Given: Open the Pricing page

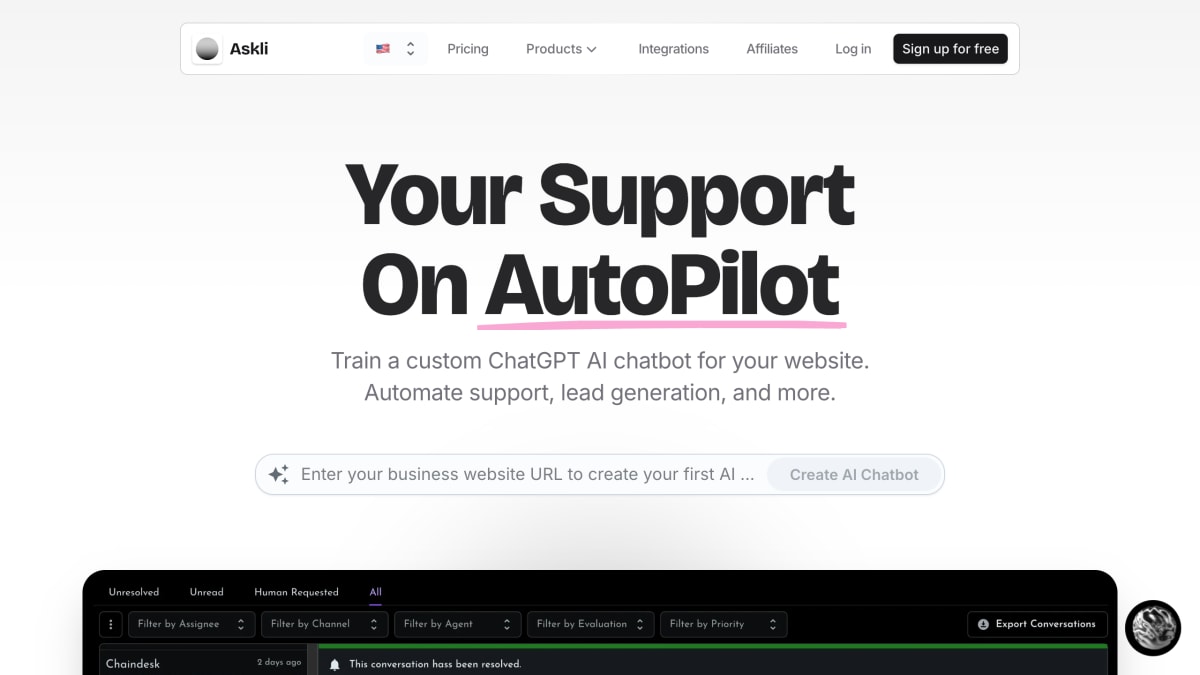Looking at the screenshot, I should click(x=468, y=49).
